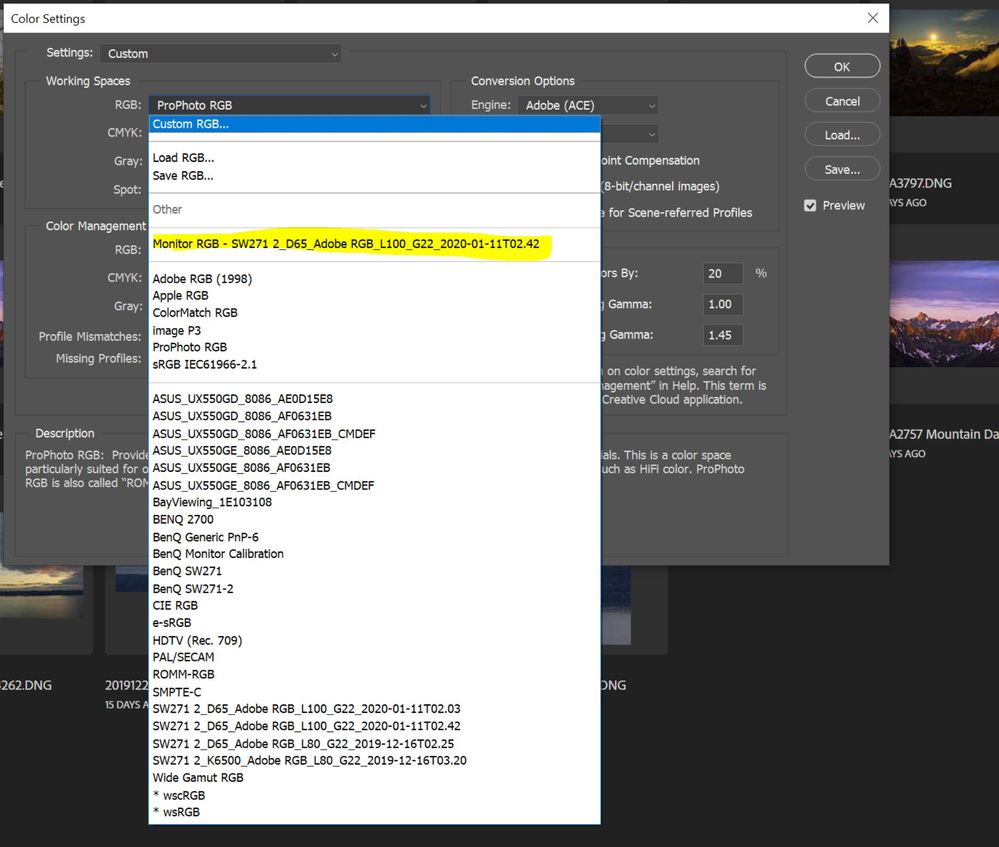Cancel the Color Settings dialog
The height and width of the screenshot is (847, 999).
pos(842,101)
